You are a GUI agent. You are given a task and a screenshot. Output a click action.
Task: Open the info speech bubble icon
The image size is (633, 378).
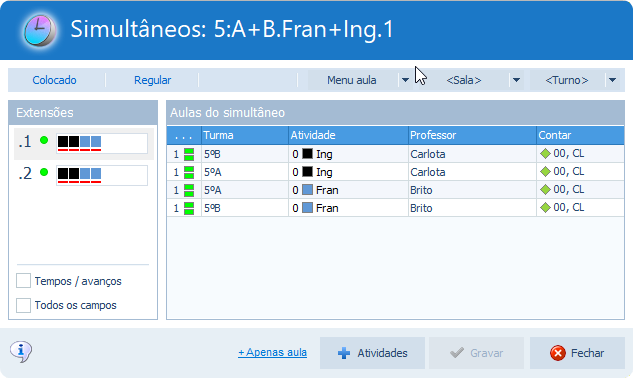click(x=21, y=351)
